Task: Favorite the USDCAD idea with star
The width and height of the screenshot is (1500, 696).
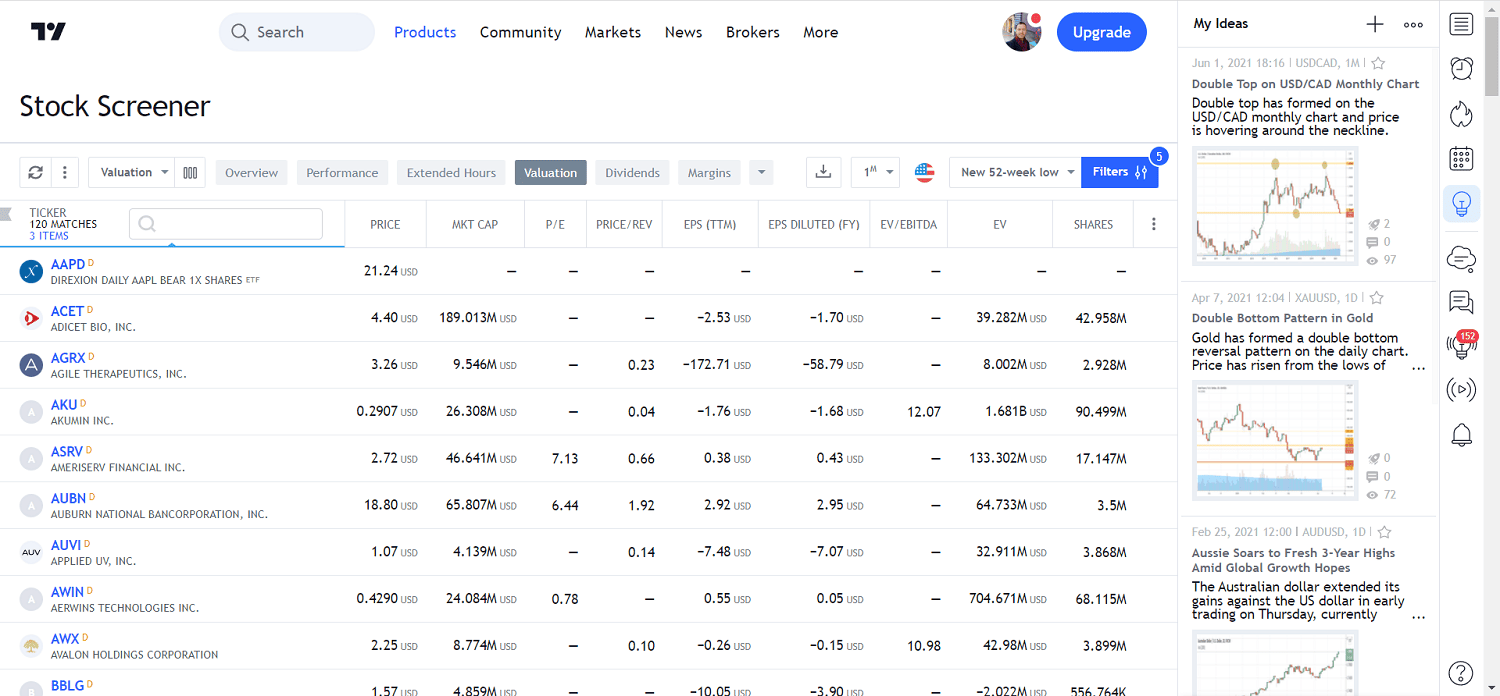Action: [1378, 63]
